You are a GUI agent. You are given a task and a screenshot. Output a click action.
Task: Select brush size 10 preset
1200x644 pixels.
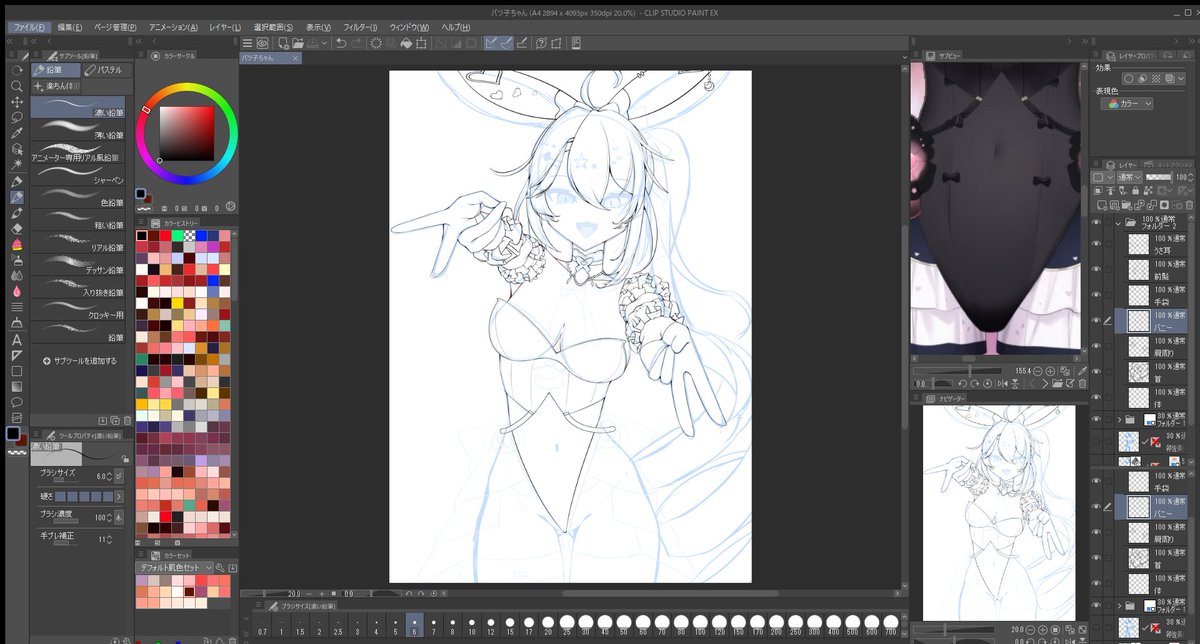470,625
